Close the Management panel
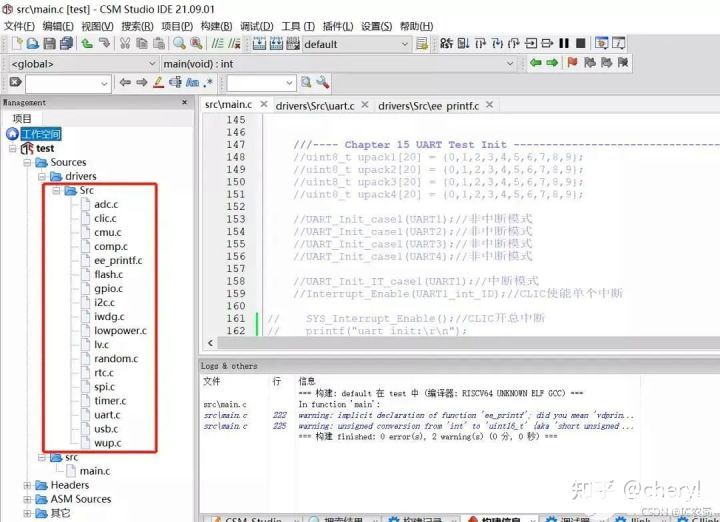Viewport: 720px width, 522px height. 185,102
